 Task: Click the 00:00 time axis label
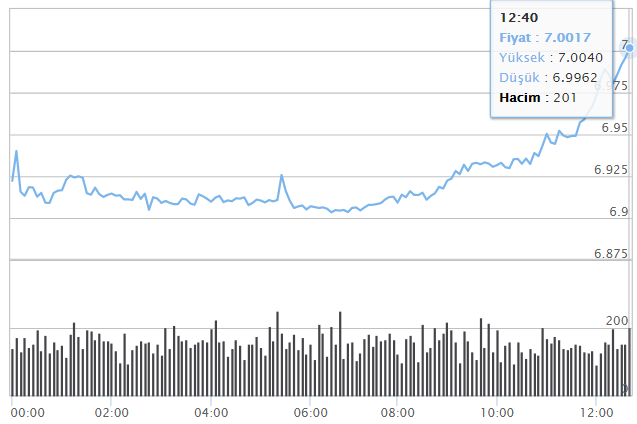27,412
